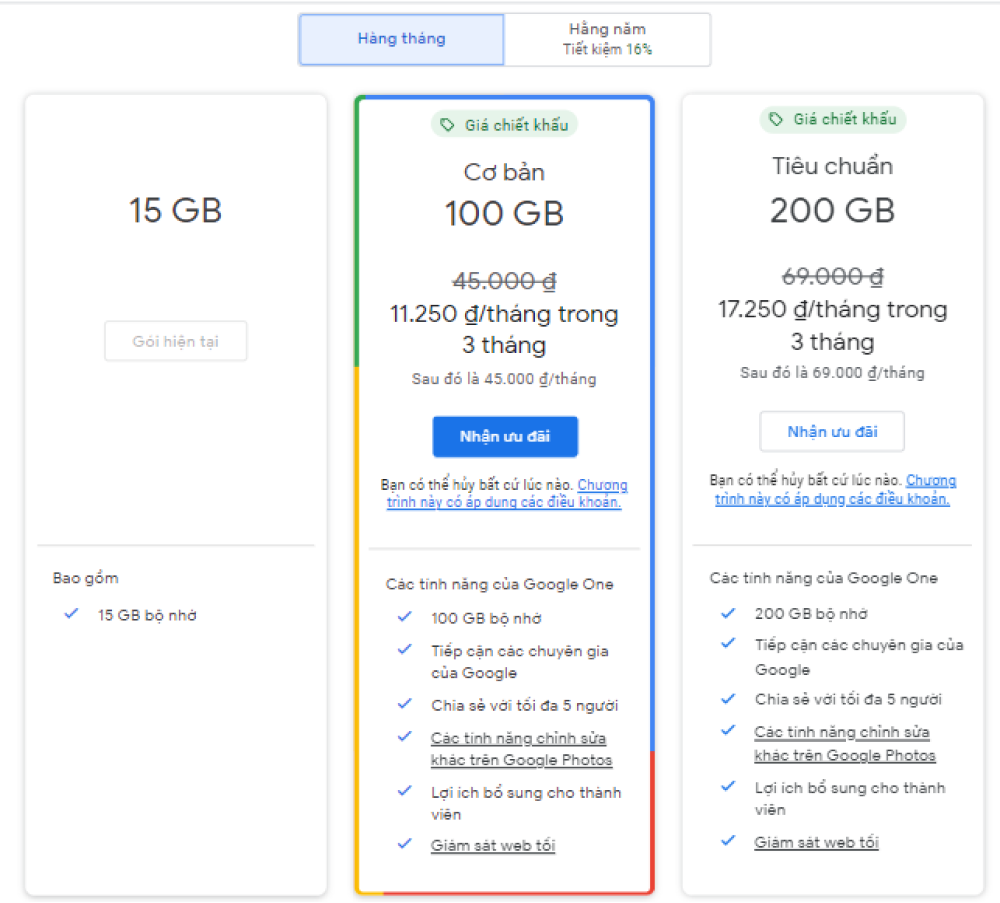The image size is (1000, 903).
Task: Open Google Photos editing features link in Cơ bản
Action: point(519,749)
